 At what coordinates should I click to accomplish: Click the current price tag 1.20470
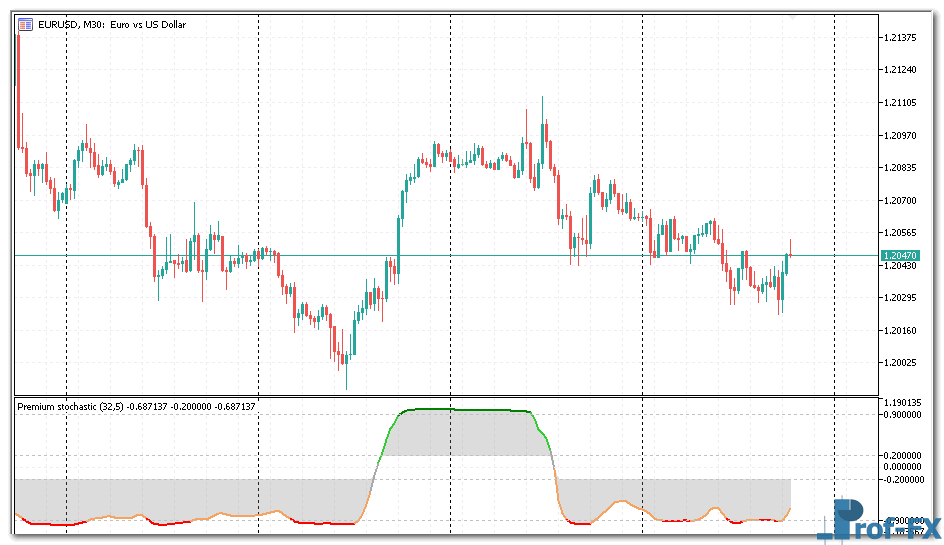[900, 256]
